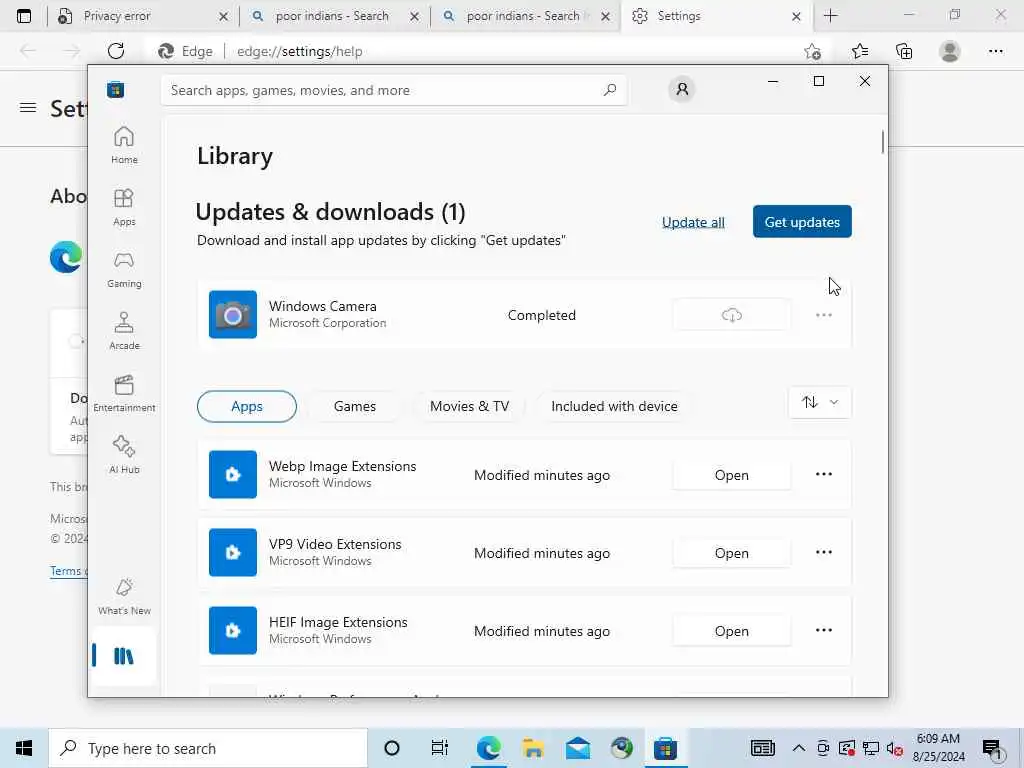Go to Gaming section in Store

[124, 269]
